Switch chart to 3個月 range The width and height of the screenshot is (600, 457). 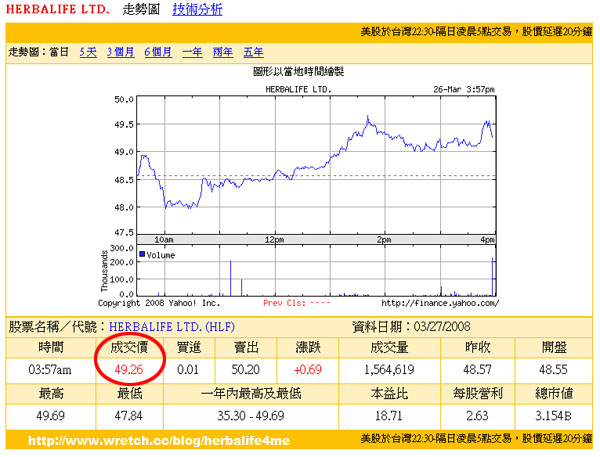(x=120, y=52)
